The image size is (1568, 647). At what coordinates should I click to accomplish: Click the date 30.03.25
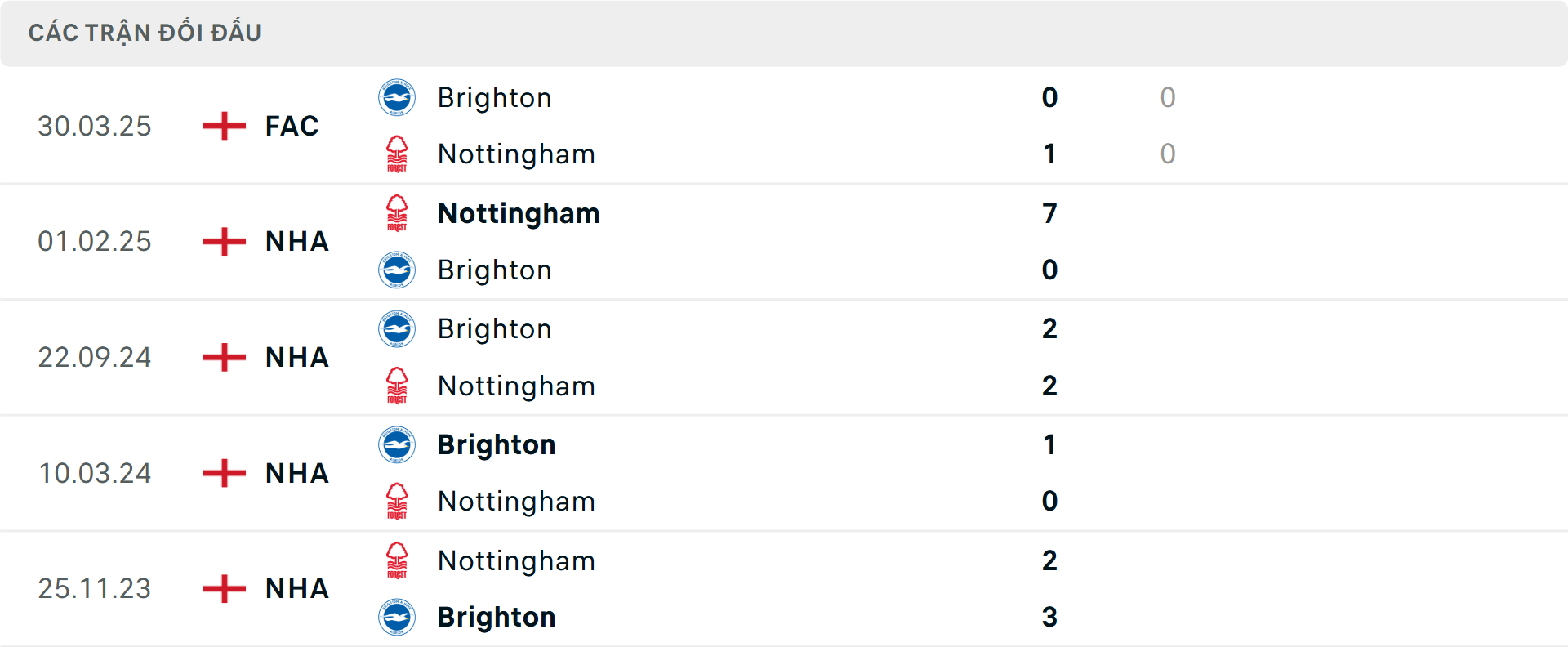click(95, 126)
